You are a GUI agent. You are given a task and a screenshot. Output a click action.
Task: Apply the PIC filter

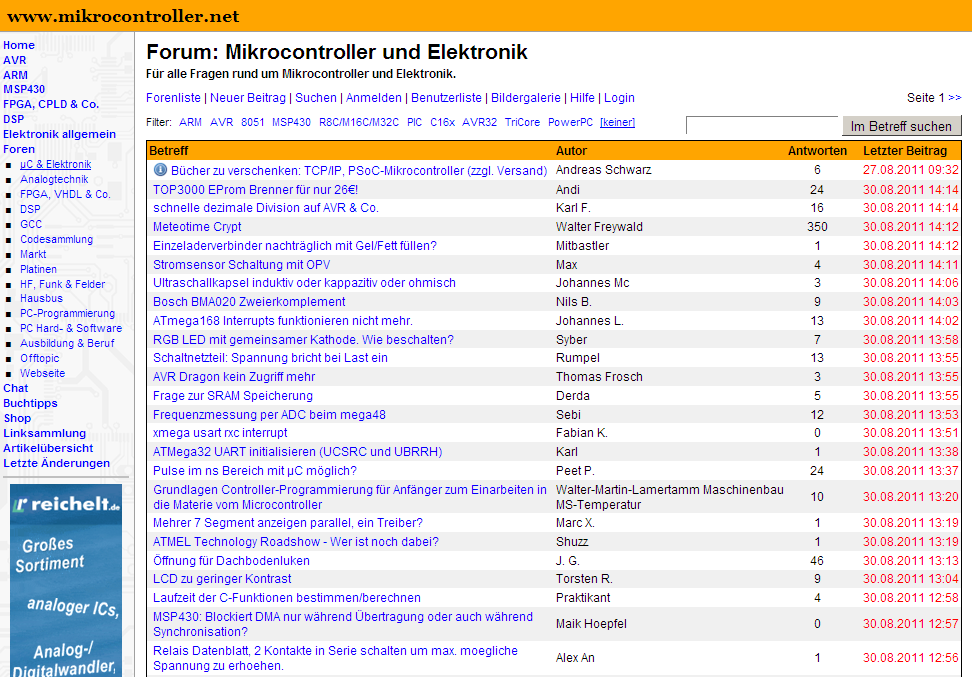414,122
